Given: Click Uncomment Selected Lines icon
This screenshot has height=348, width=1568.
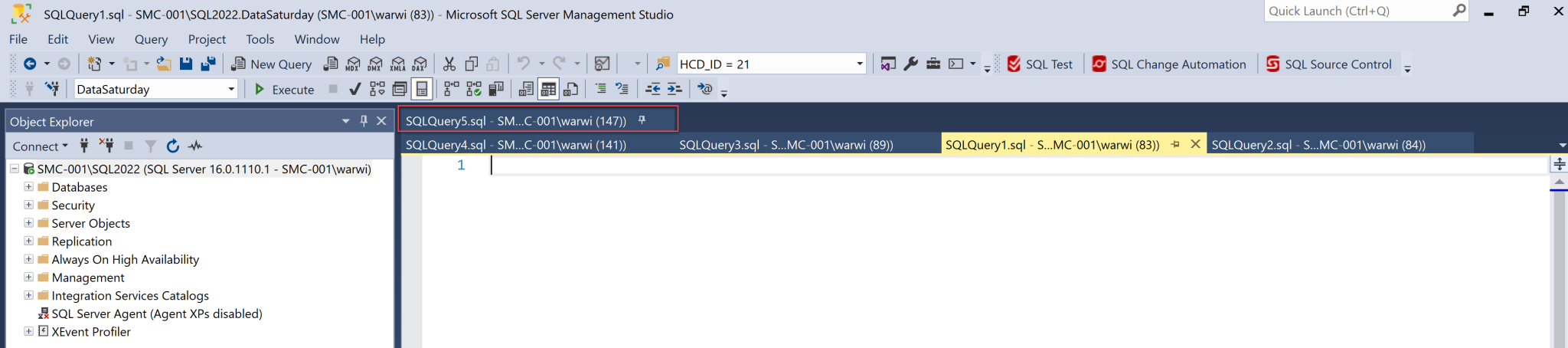Looking at the screenshot, I should (622, 89).
